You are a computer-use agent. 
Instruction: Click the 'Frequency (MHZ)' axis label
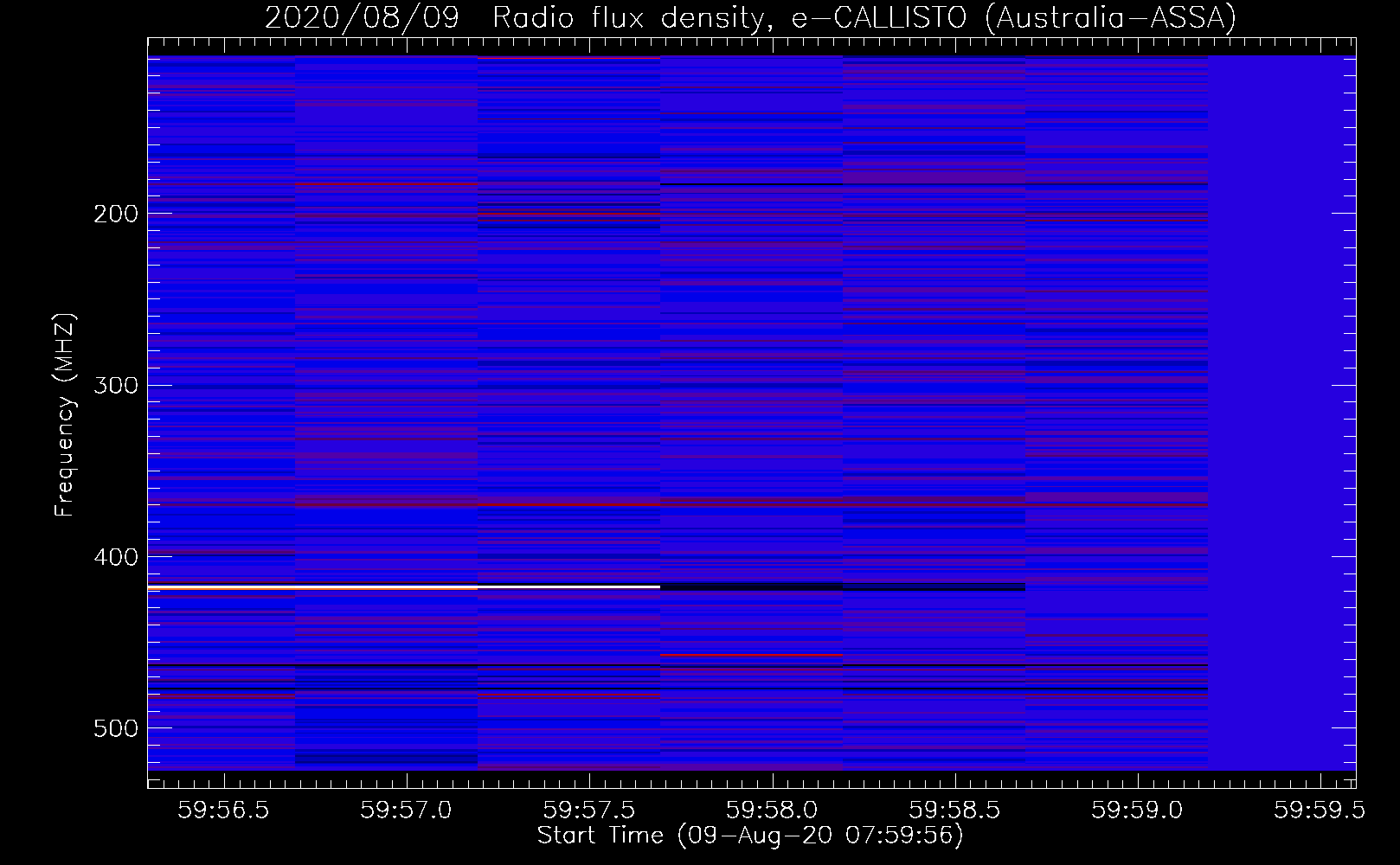tap(65, 415)
